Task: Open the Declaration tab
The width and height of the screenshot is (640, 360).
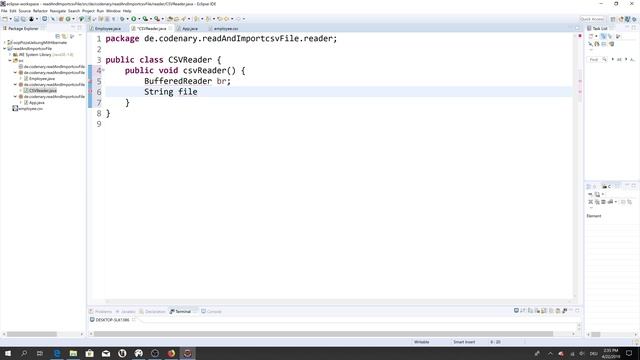Action: [155, 311]
